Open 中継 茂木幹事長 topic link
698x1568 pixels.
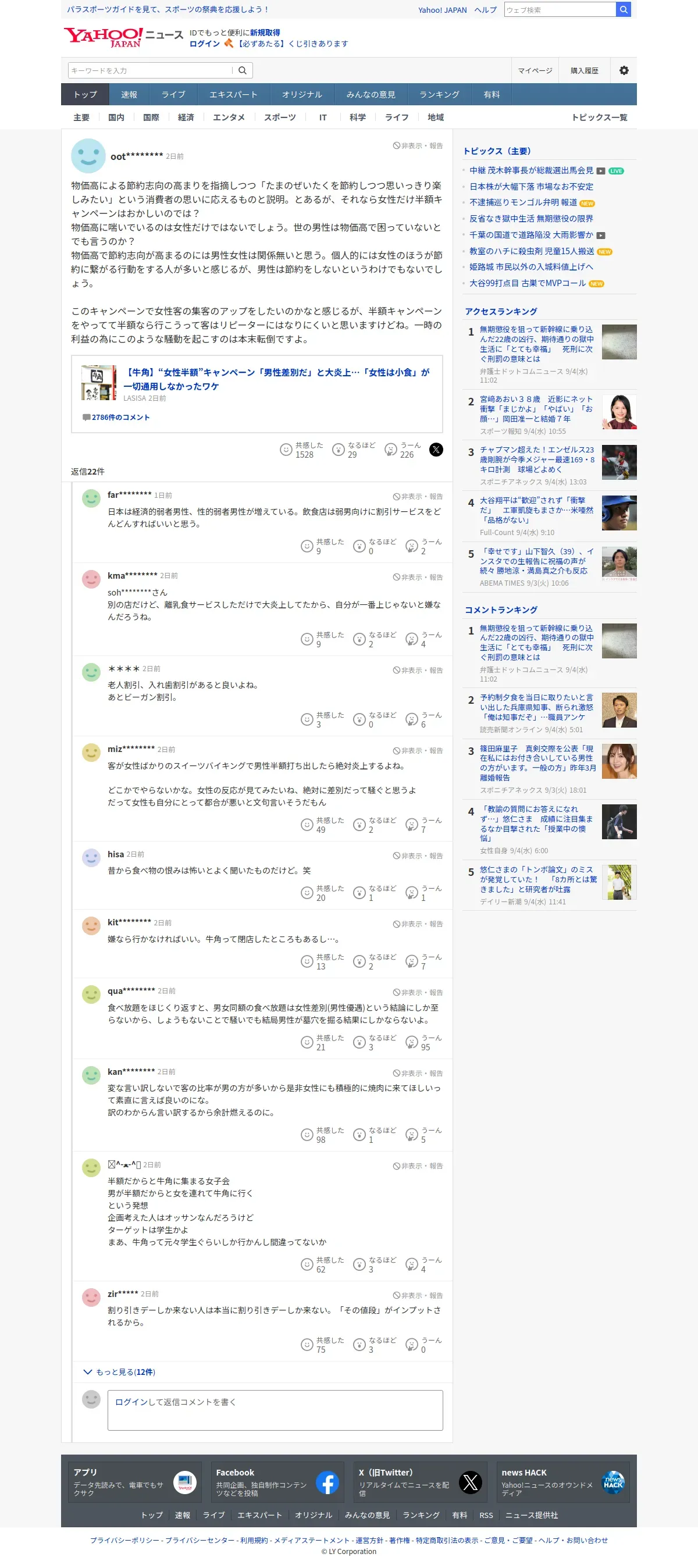click(x=531, y=170)
